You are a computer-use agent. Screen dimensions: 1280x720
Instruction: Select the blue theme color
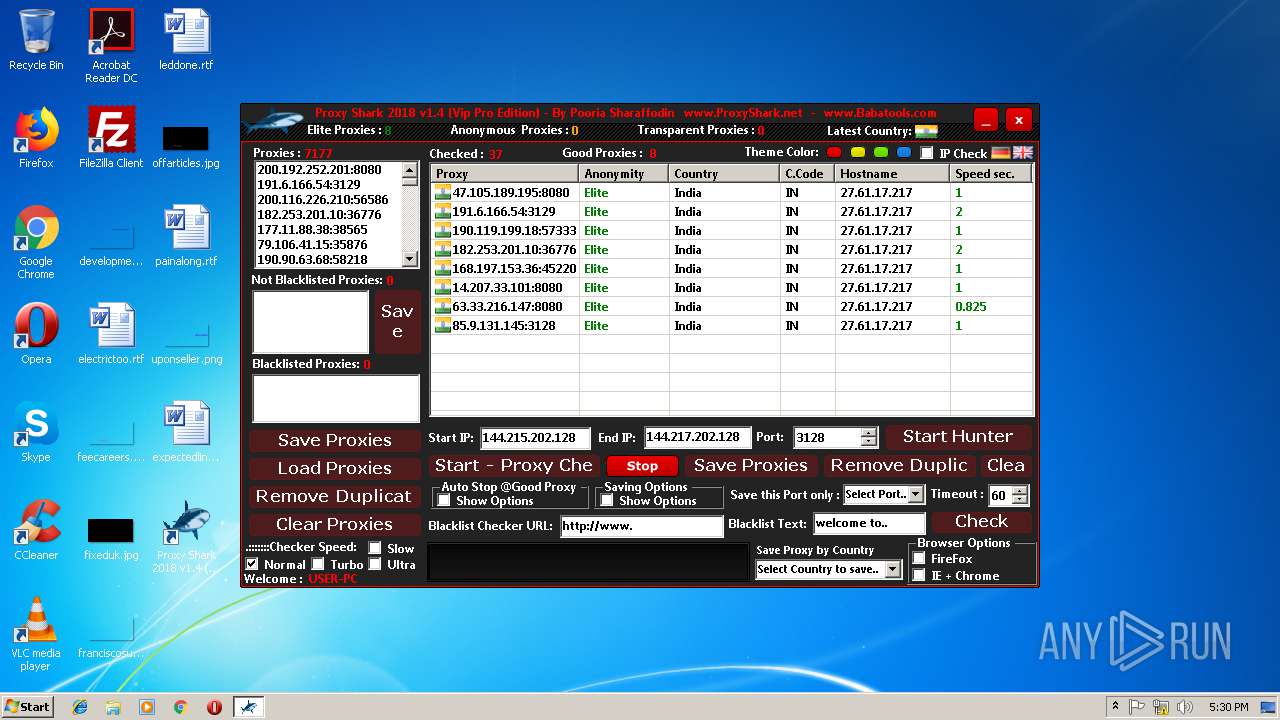[x=904, y=152]
